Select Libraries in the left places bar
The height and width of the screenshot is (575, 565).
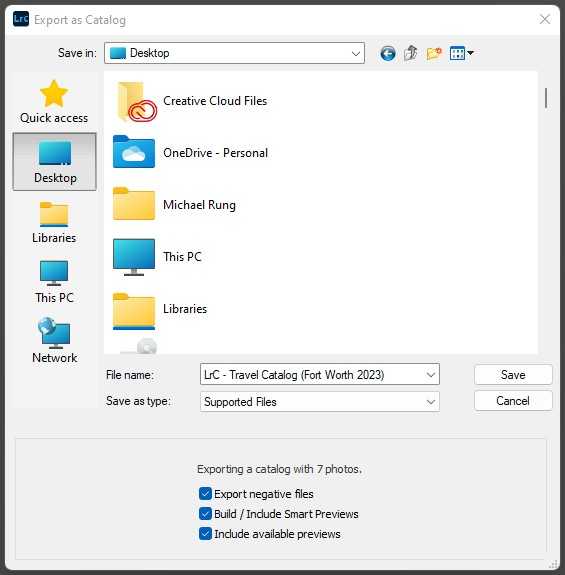pos(54,222)
